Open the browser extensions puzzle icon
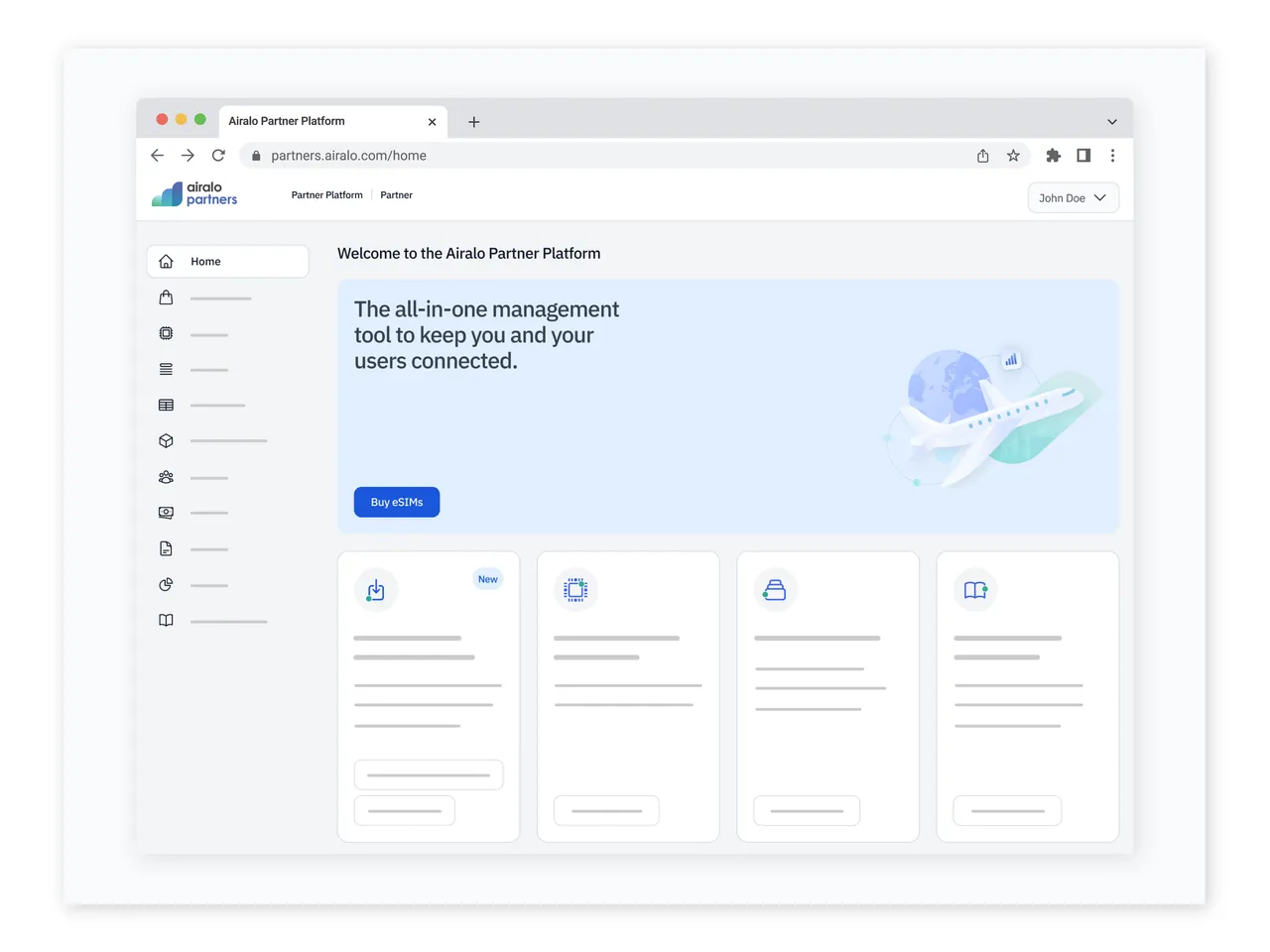The width and height of the screenshot is (1270, 952). pos(1053,156)
